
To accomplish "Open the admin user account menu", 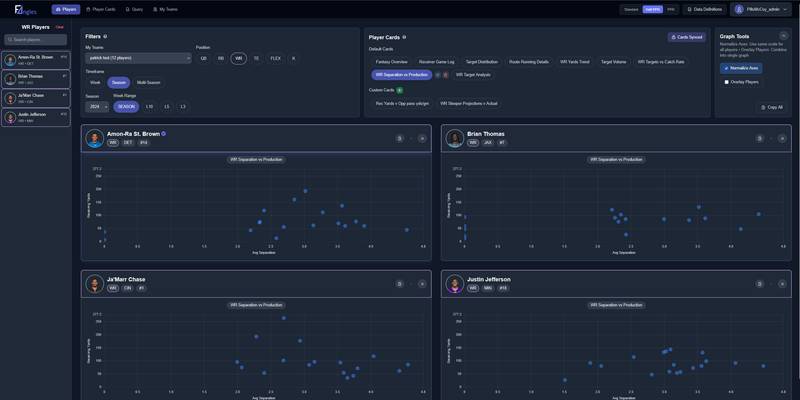I will tap(765, 9).
